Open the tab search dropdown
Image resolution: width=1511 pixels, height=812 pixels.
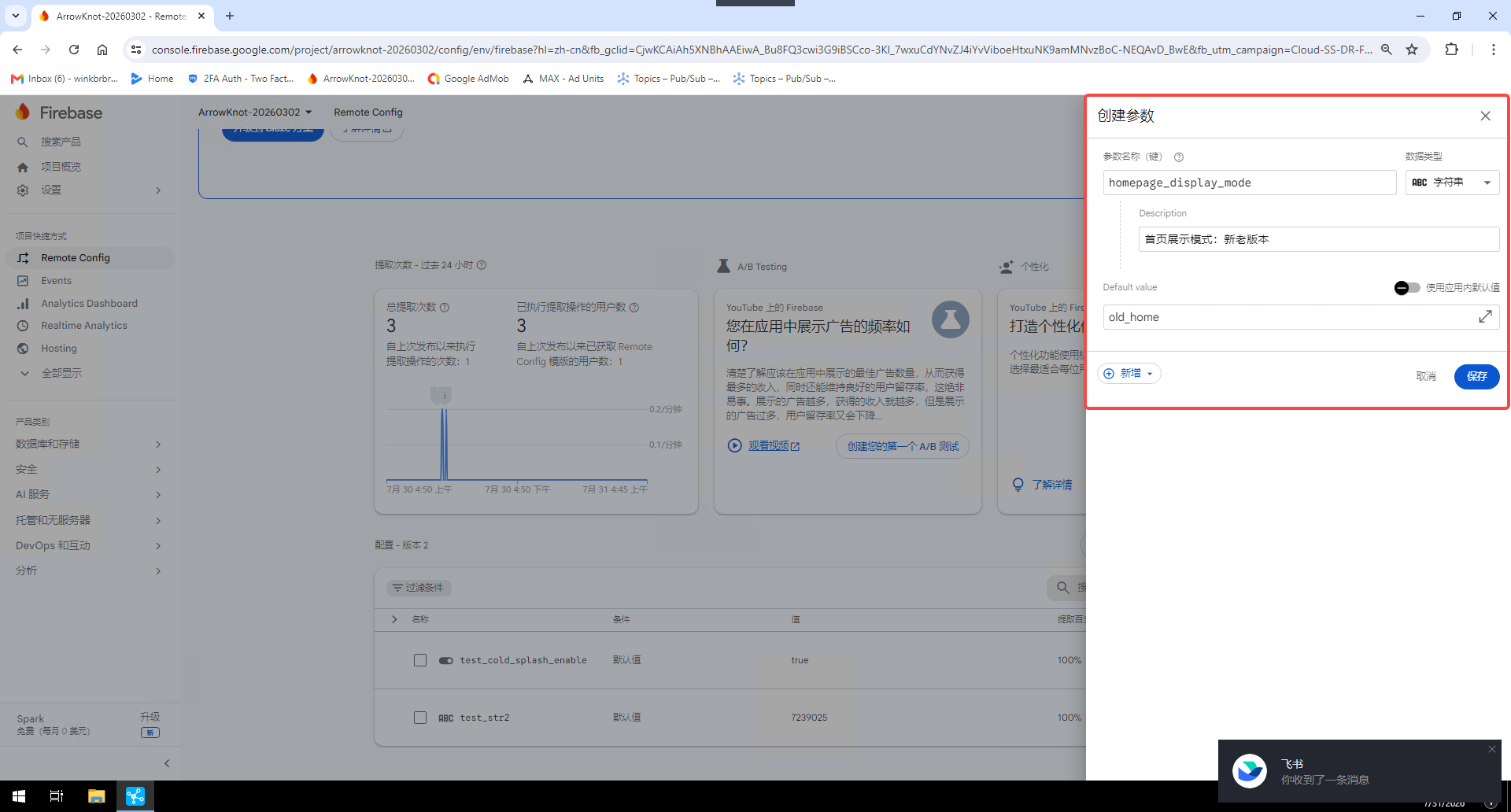click(x=15, y=16)
